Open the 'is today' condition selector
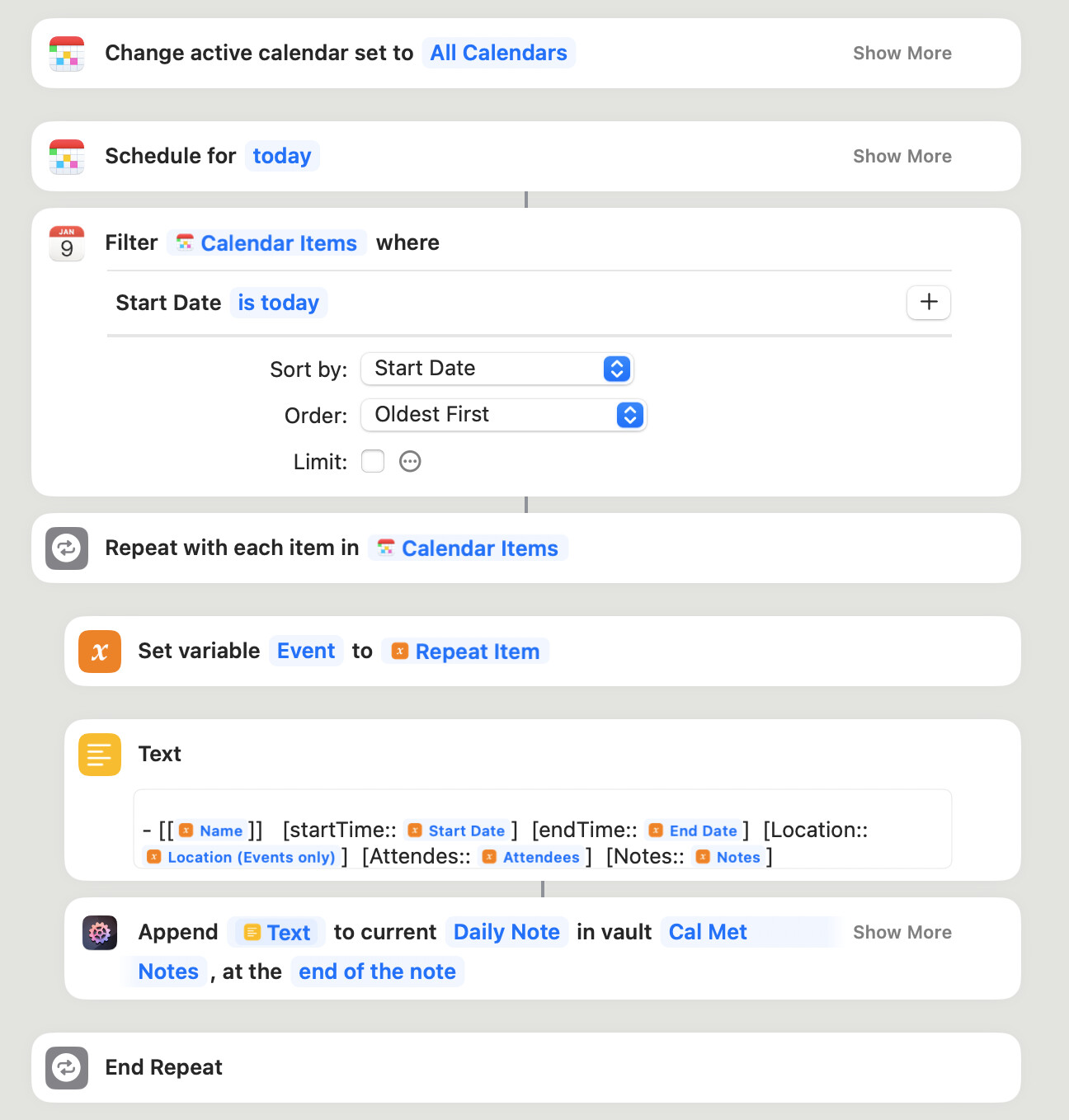 coord(279,303)
